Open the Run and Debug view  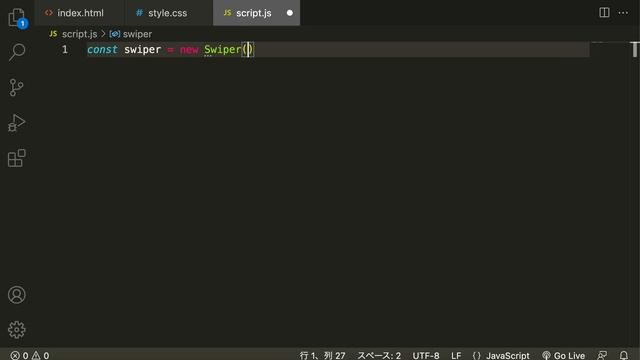[17, 123]
